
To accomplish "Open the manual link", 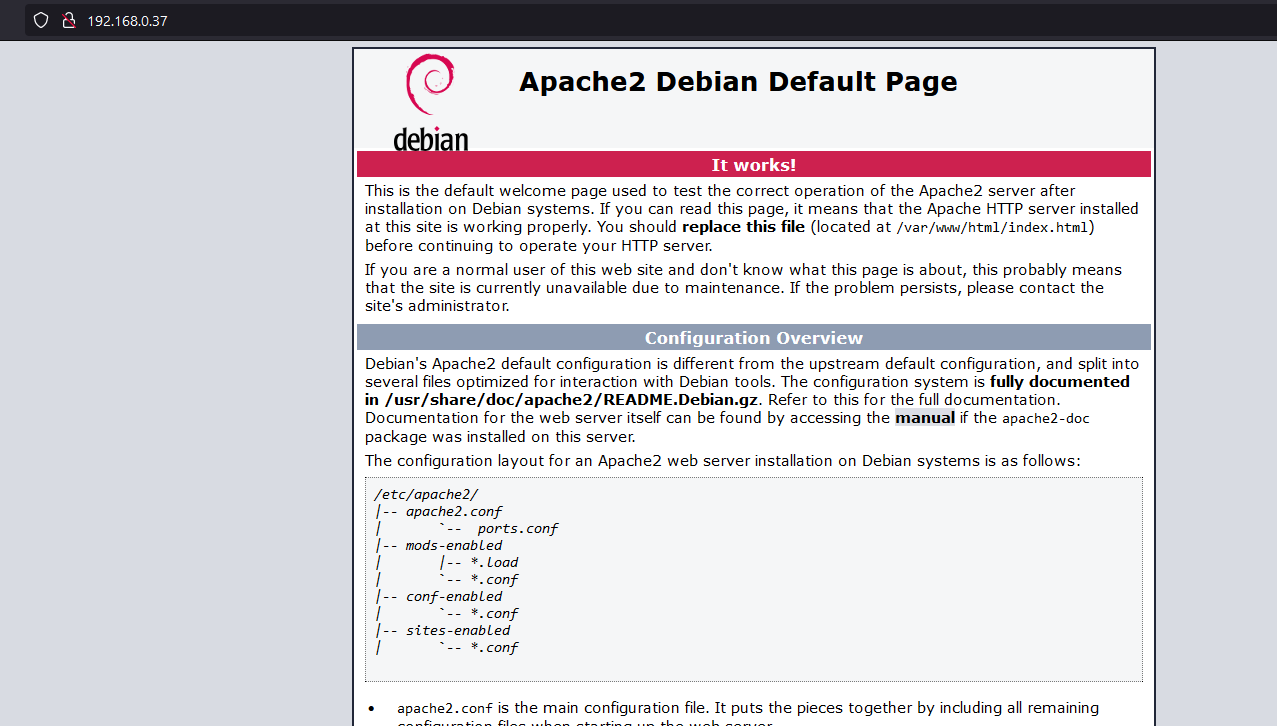I will tap(925, 418).
